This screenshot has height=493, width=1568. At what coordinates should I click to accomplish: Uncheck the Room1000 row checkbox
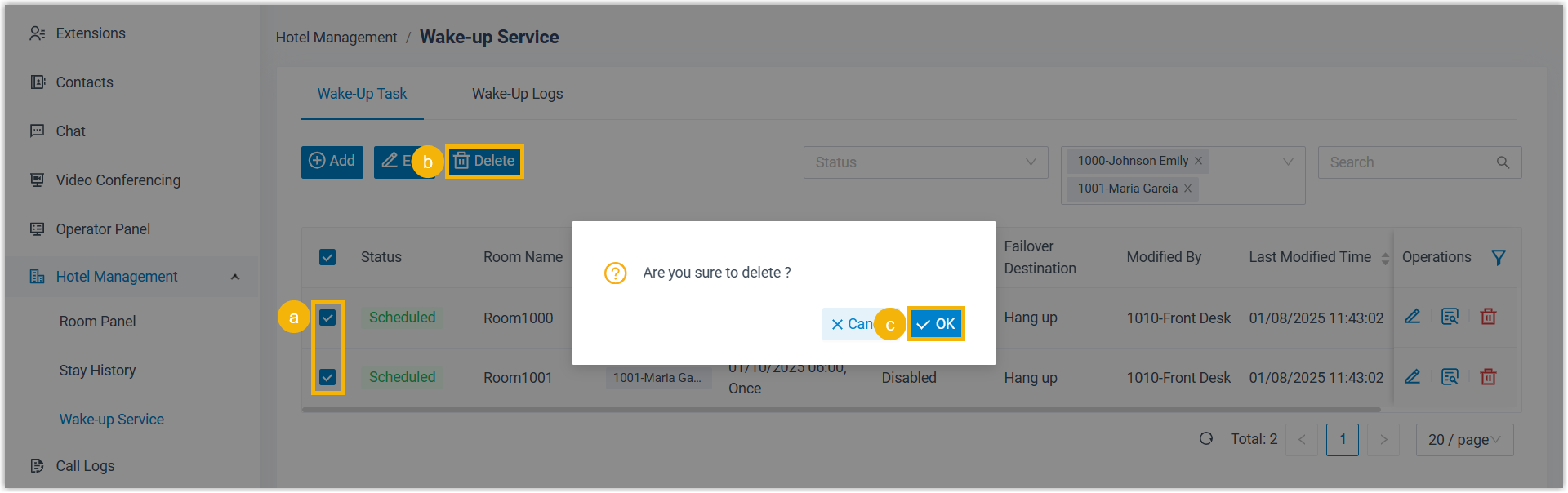(327, 318)
